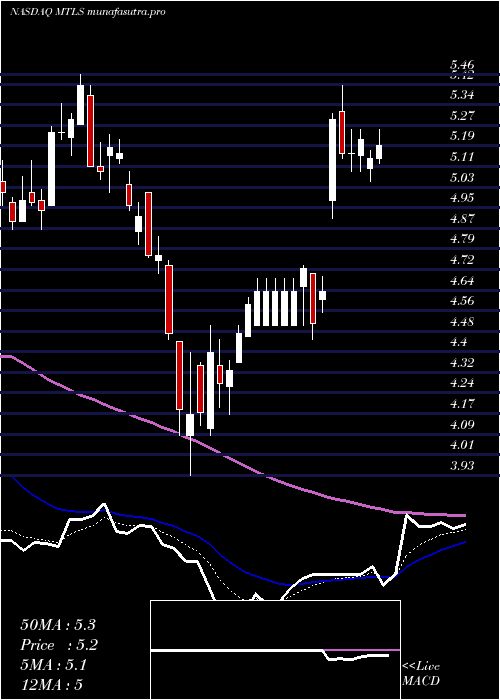Click the 4.24 price axis label

462,383
